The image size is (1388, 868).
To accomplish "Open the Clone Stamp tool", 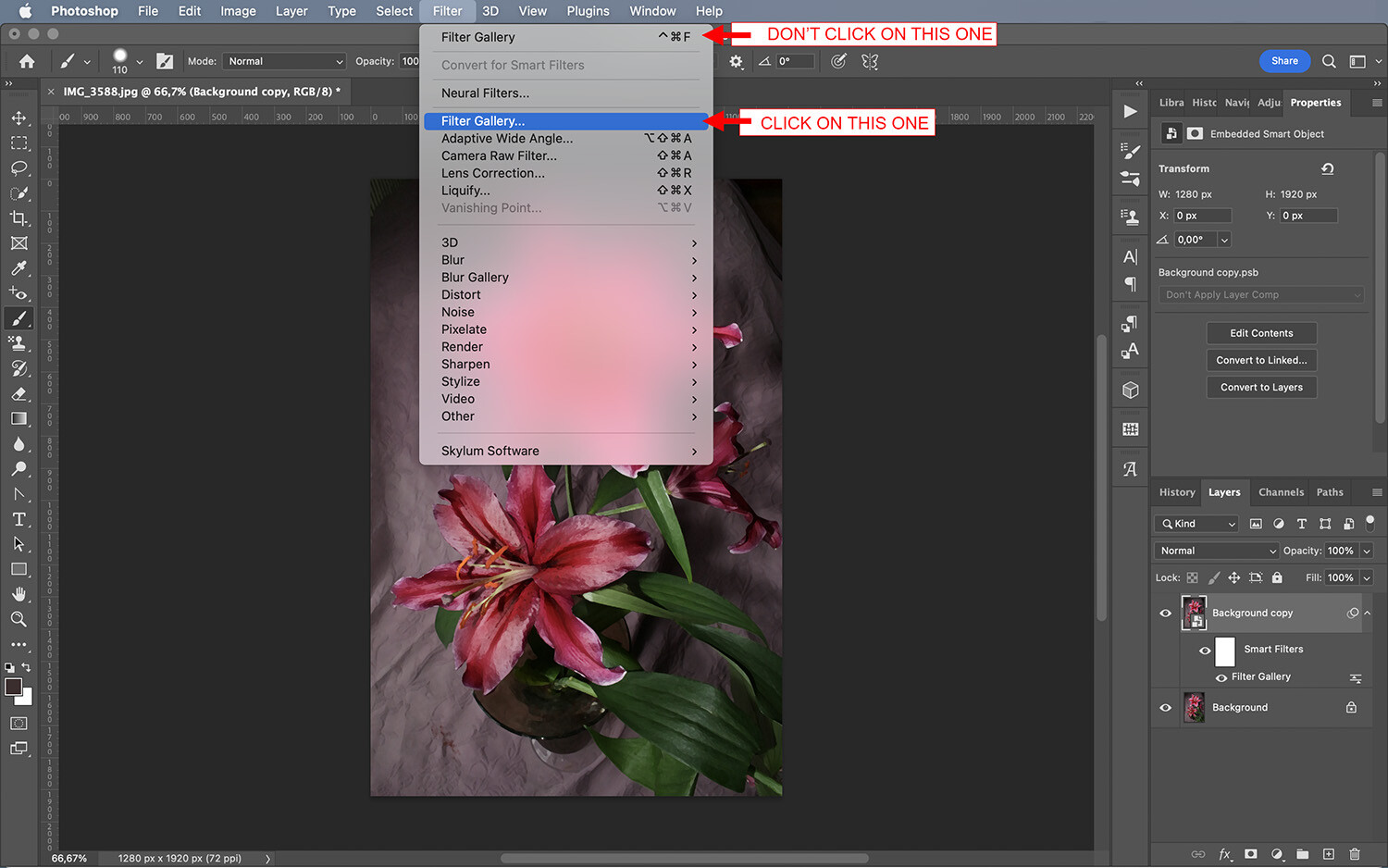I will pyautogui.click(x=19, y=342).
